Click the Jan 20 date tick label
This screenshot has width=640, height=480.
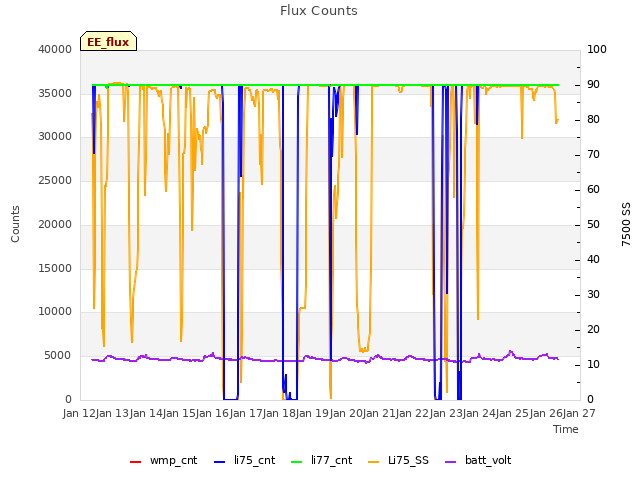346,413
